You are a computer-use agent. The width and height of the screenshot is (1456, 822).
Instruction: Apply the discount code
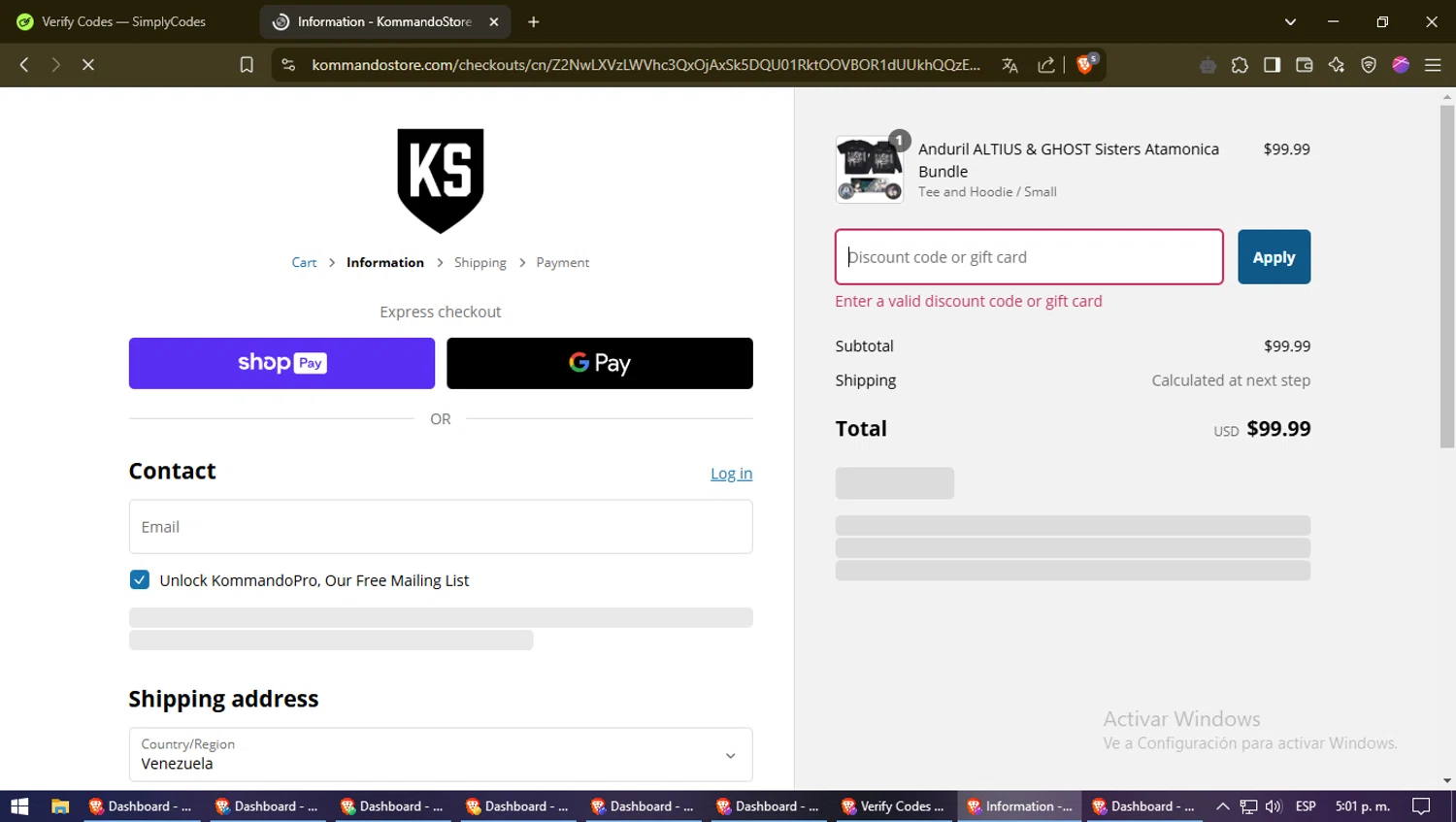tap(1274, 257)
